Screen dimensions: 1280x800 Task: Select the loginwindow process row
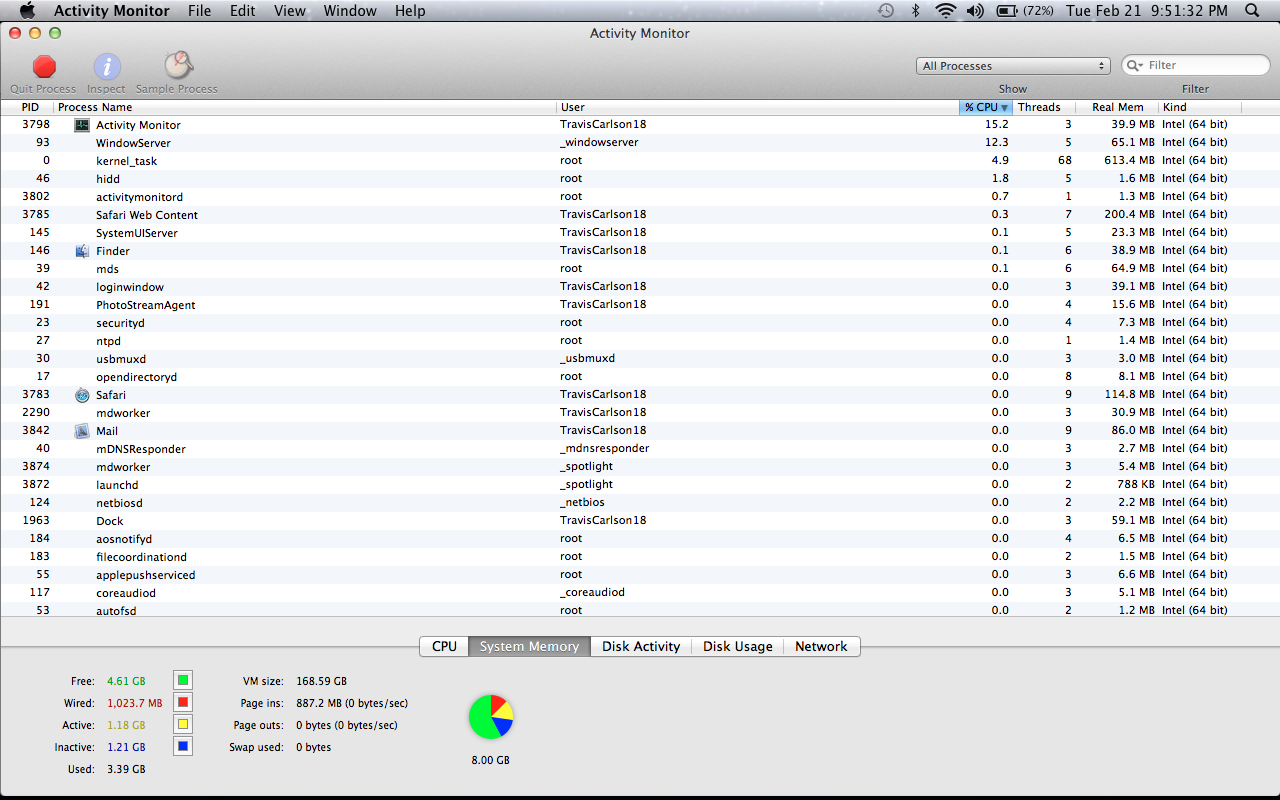640,287
